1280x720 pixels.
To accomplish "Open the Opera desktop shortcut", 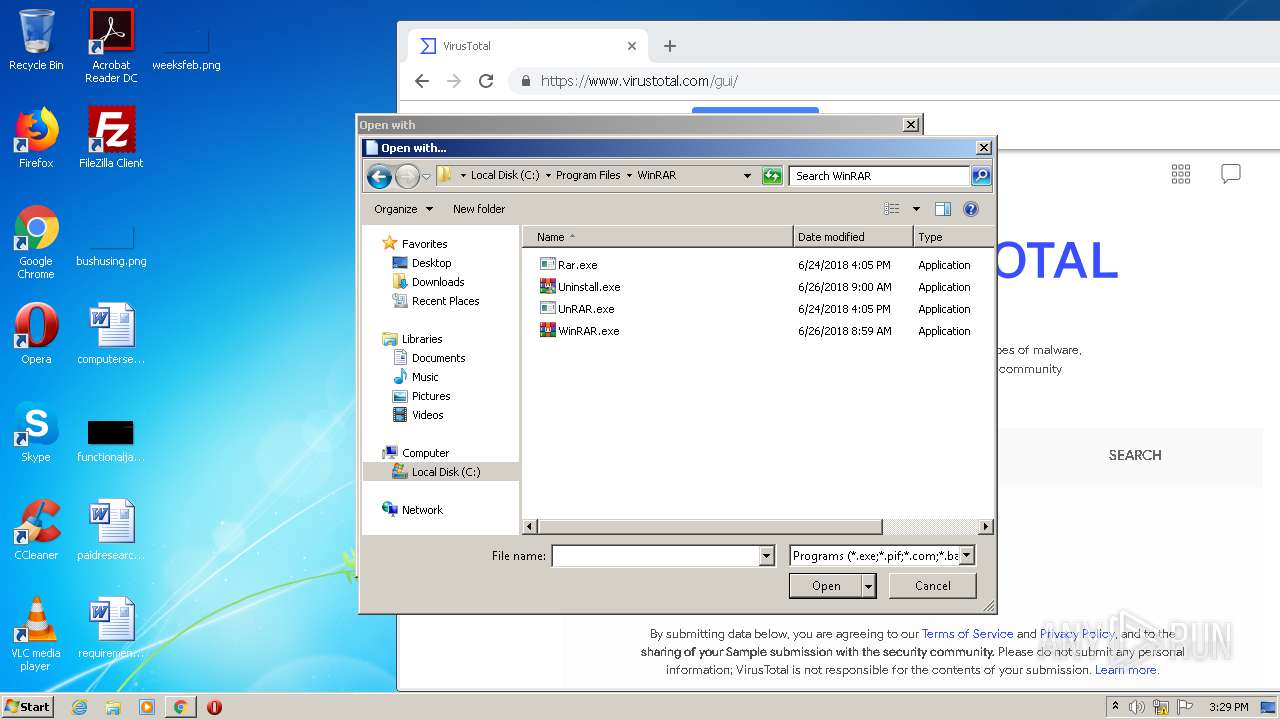I will (36, 334).
